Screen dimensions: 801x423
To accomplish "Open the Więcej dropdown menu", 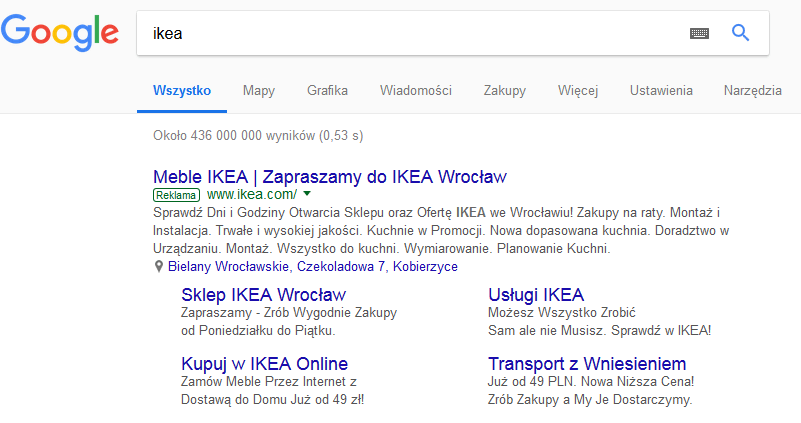I will click(x=578, y=90).
